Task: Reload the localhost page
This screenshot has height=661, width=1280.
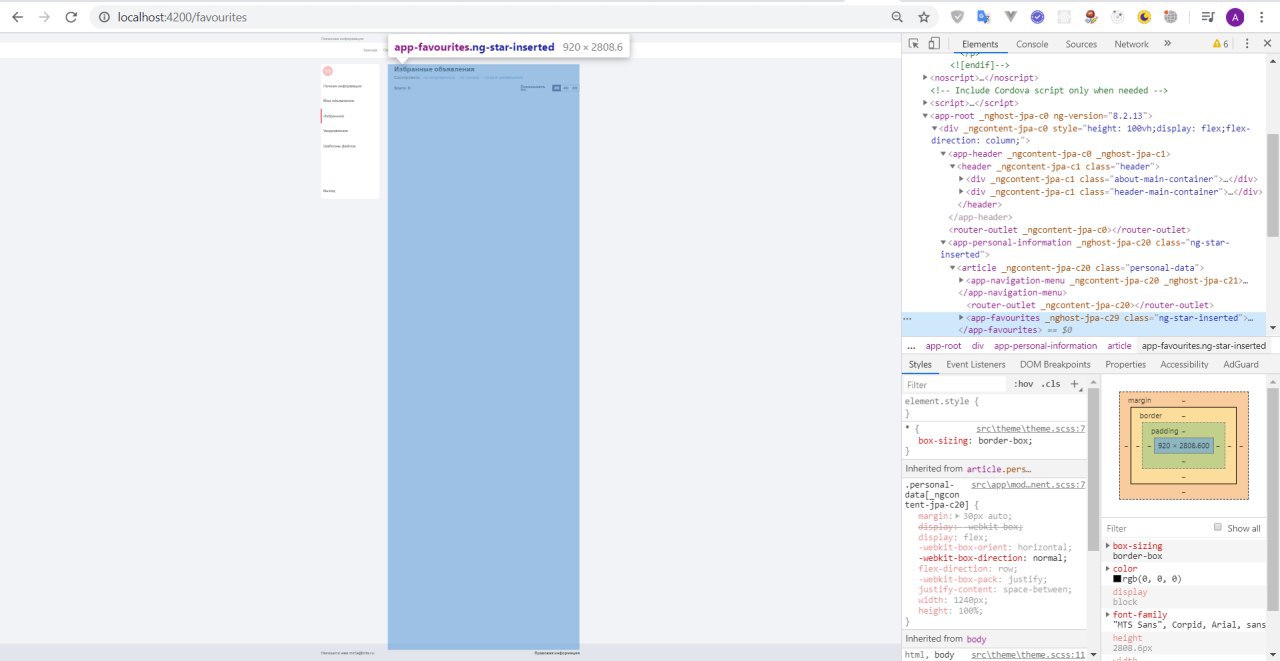Action: [71, 17]
